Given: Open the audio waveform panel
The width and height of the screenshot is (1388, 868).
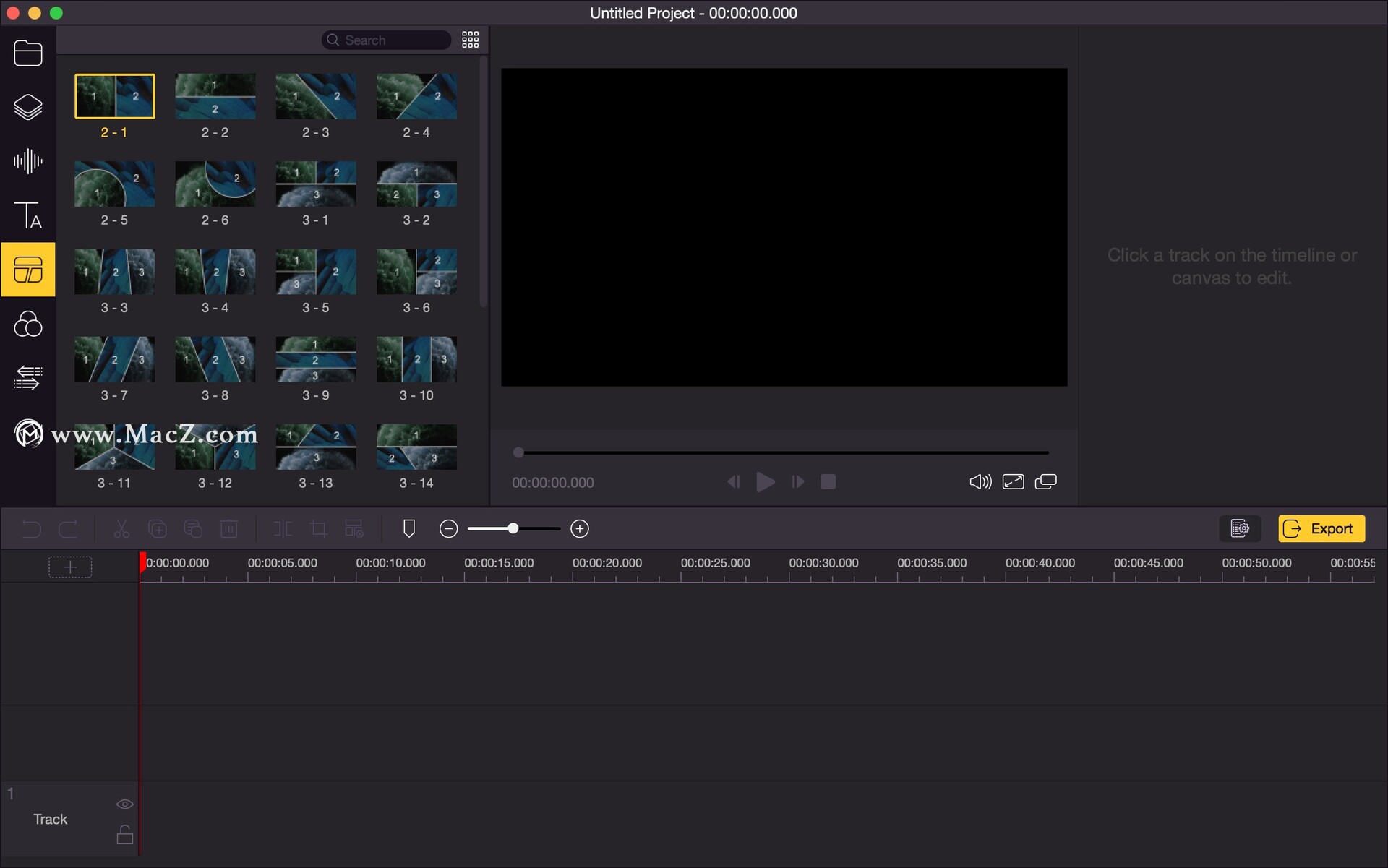Looking at the screenshot, I should [x=27, y=161].
